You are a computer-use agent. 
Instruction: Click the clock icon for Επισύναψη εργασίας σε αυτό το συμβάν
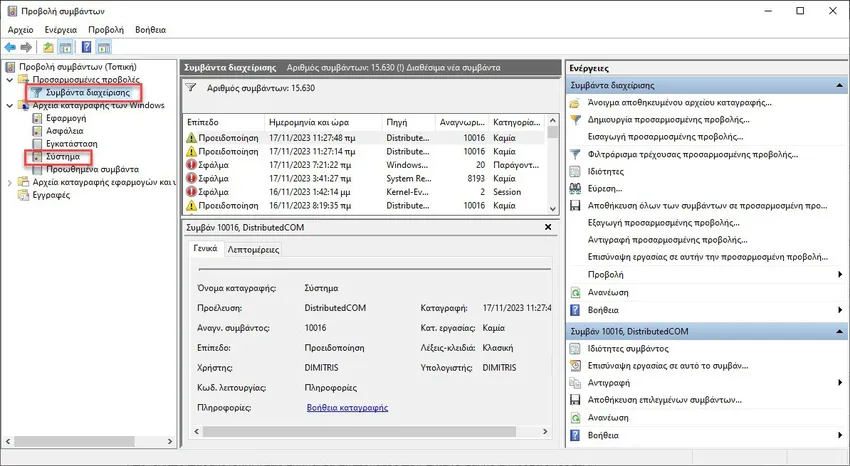[x=576, y=366]
